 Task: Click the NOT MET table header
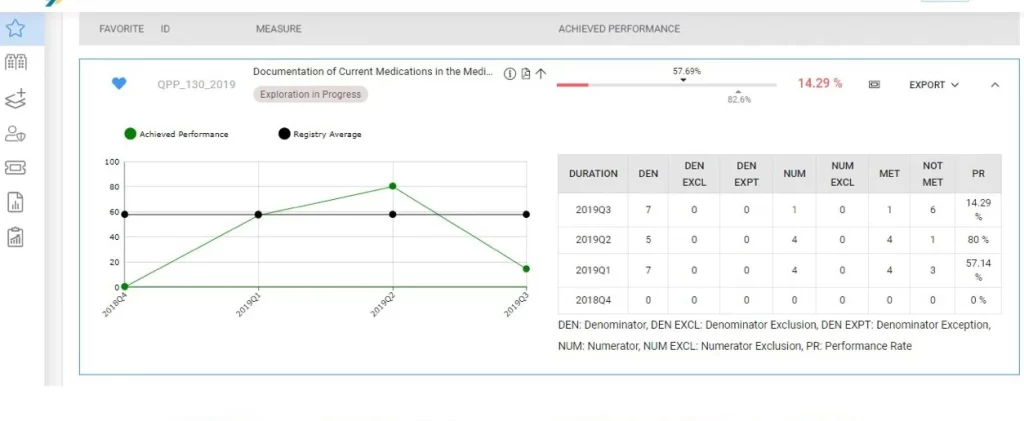[x=933, y=174]
